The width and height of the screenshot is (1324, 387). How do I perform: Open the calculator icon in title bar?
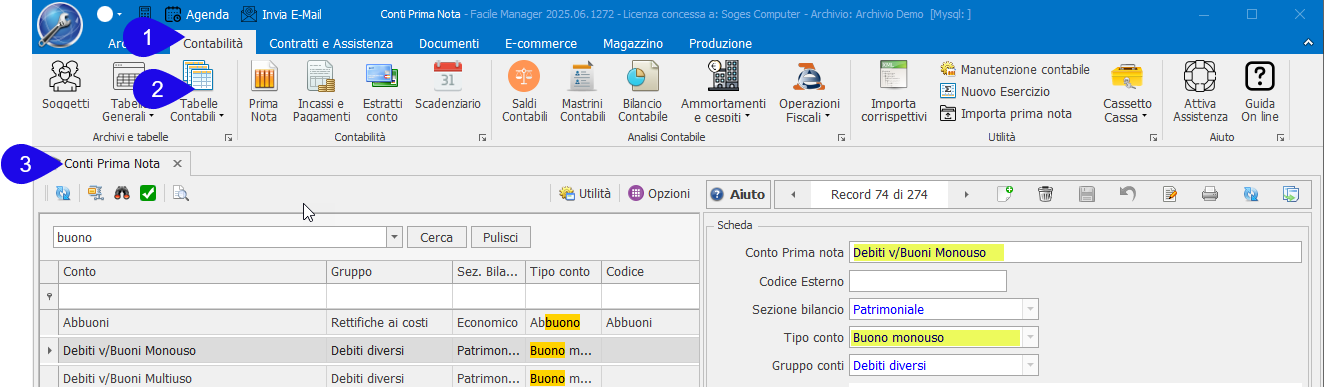(146, 14)
